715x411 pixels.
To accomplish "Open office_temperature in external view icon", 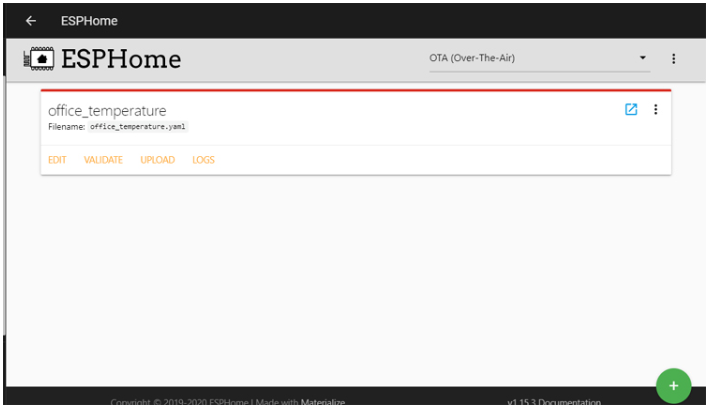I will (631, 110).
